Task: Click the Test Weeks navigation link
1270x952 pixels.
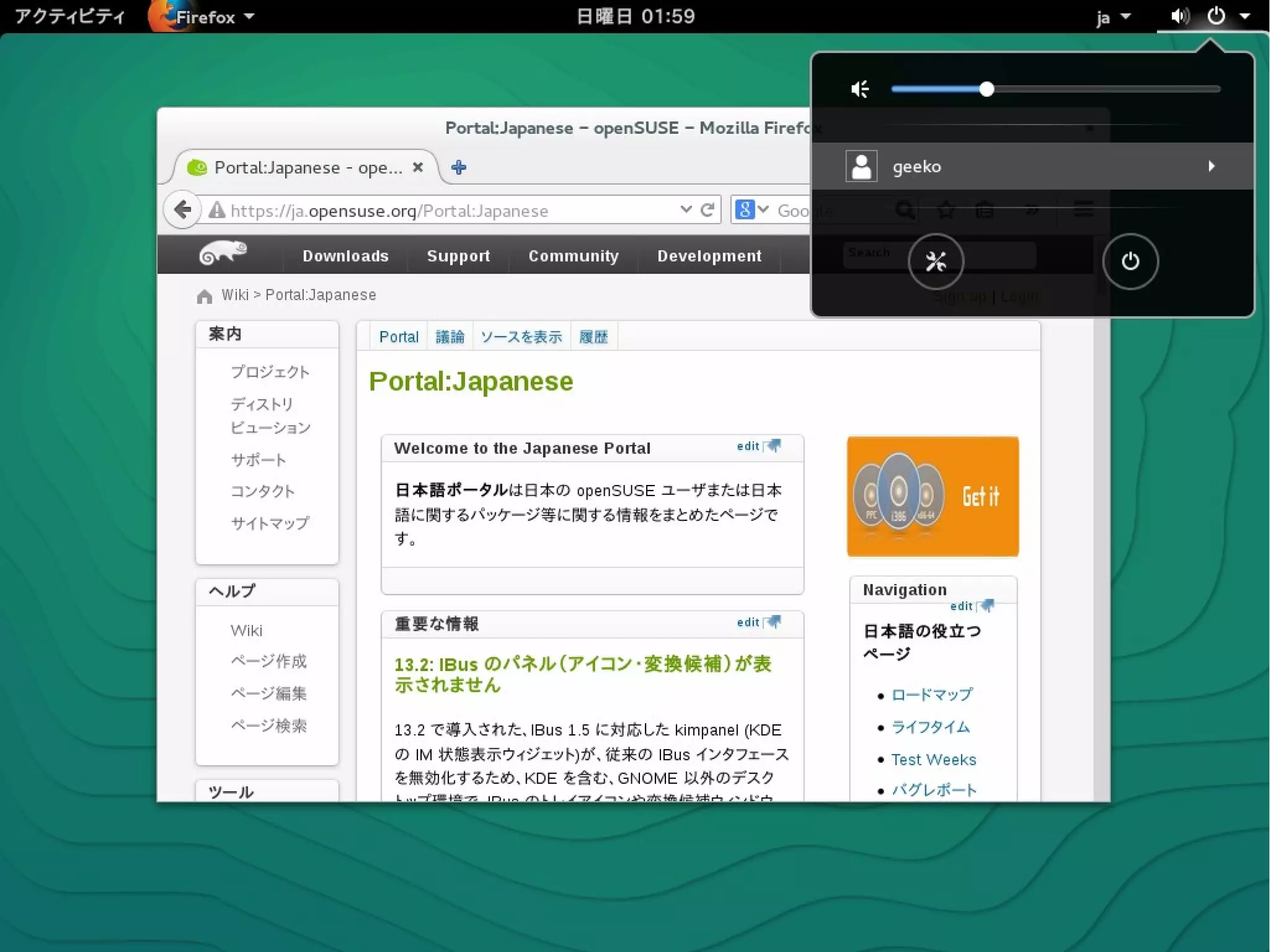Action: click(933, 759)
